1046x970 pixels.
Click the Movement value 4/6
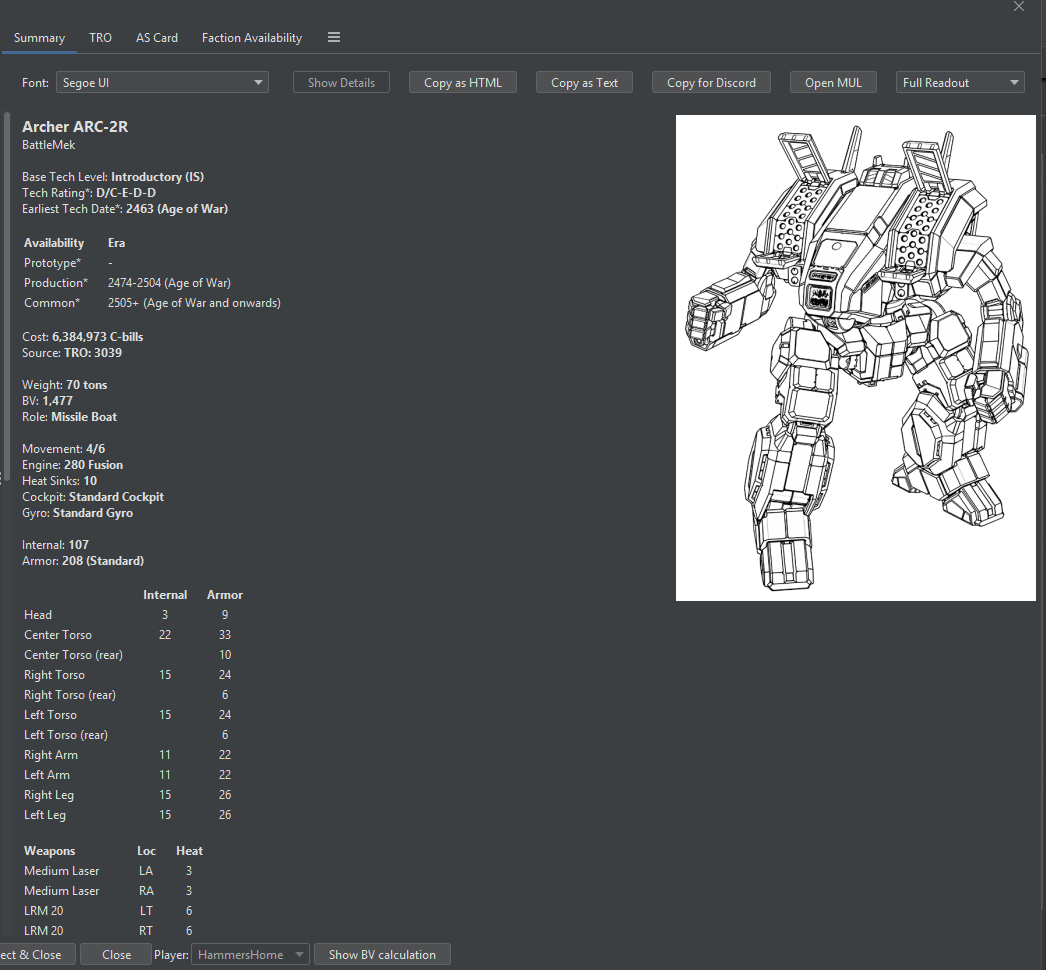pos(95,449)
